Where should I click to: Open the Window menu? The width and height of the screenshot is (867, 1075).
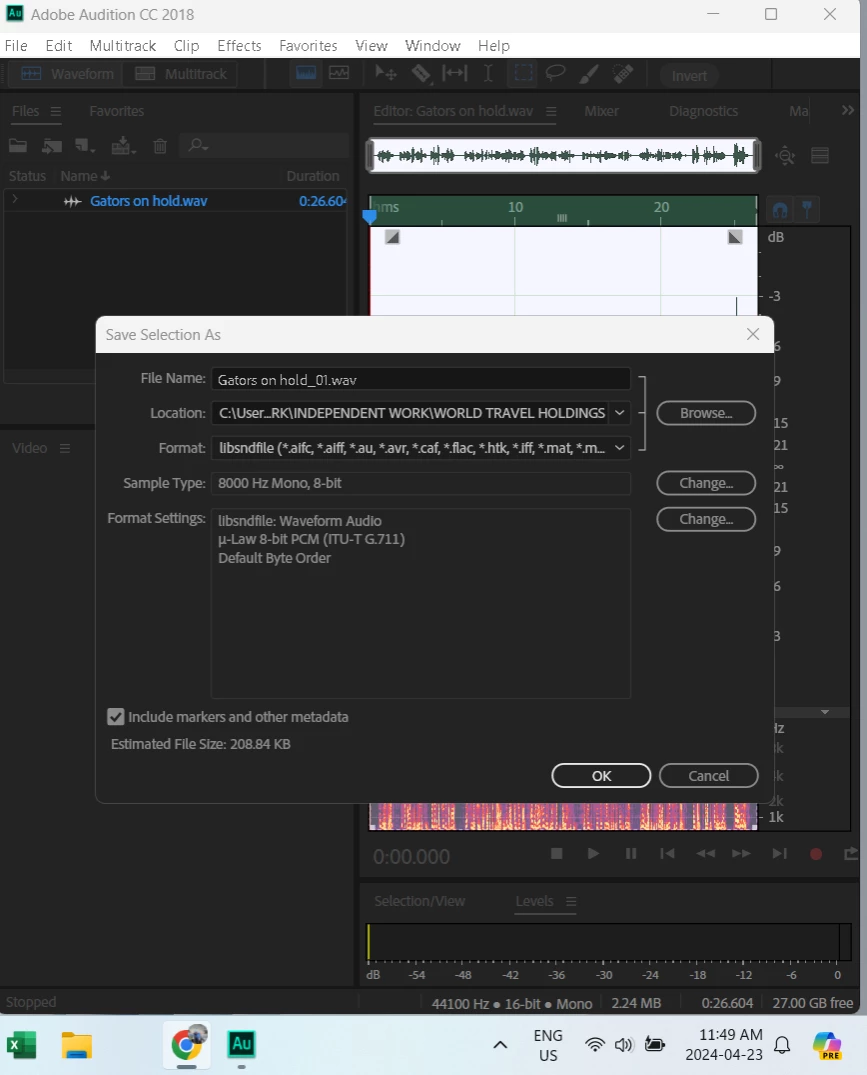coord(432,46)
